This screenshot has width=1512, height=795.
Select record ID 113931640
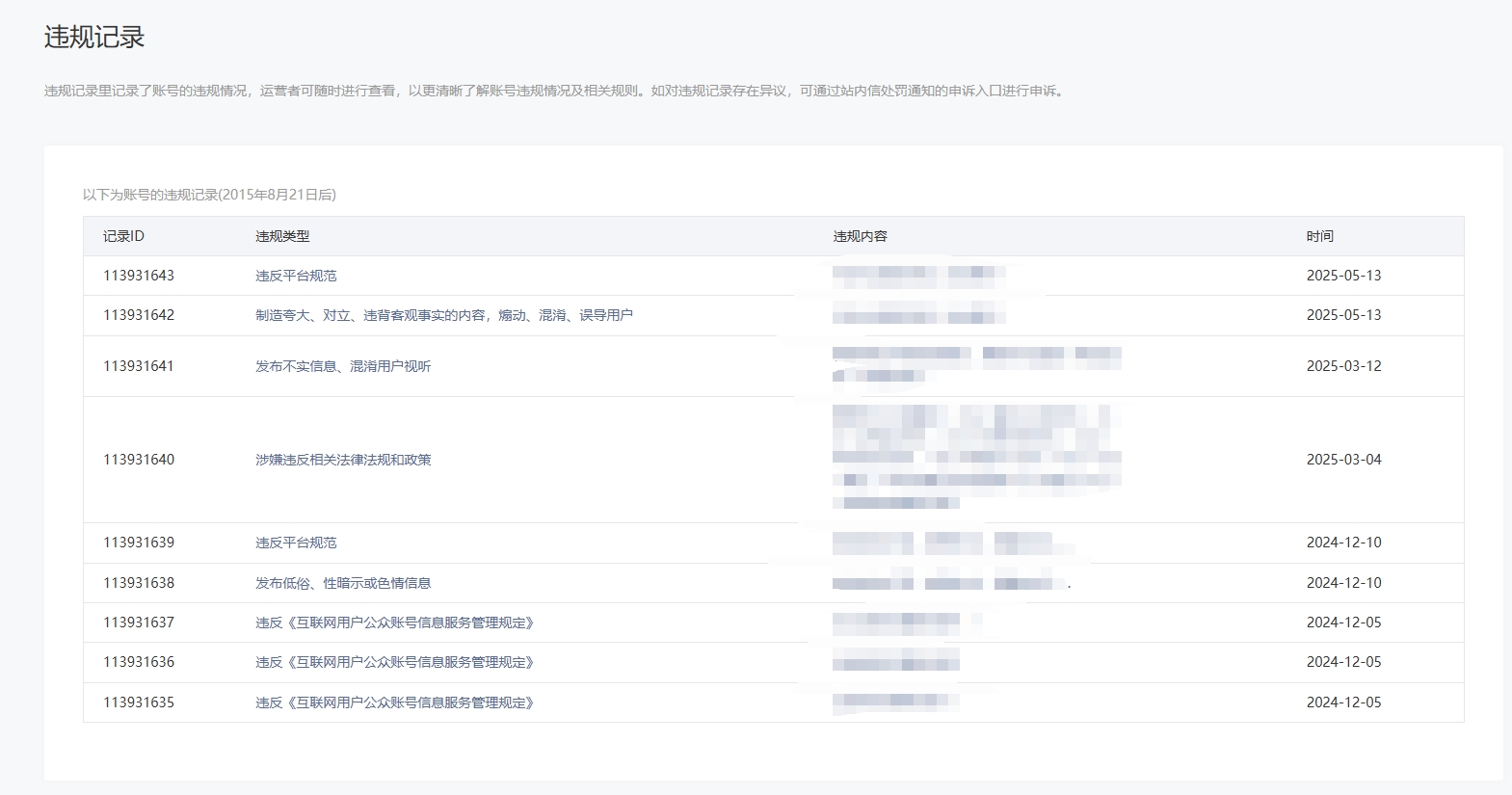point(139,460)
